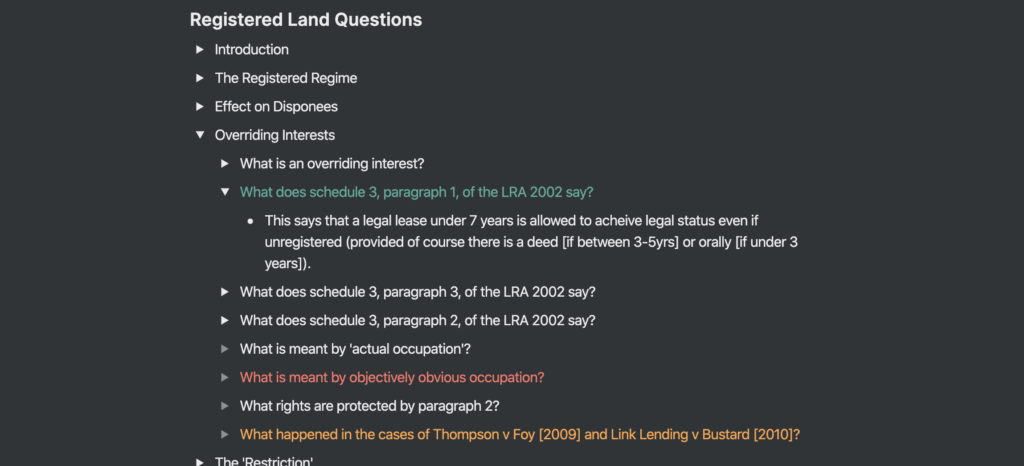
Task: Expand Thompson v Foy cases arrow
Action: [x=225, y=434]
